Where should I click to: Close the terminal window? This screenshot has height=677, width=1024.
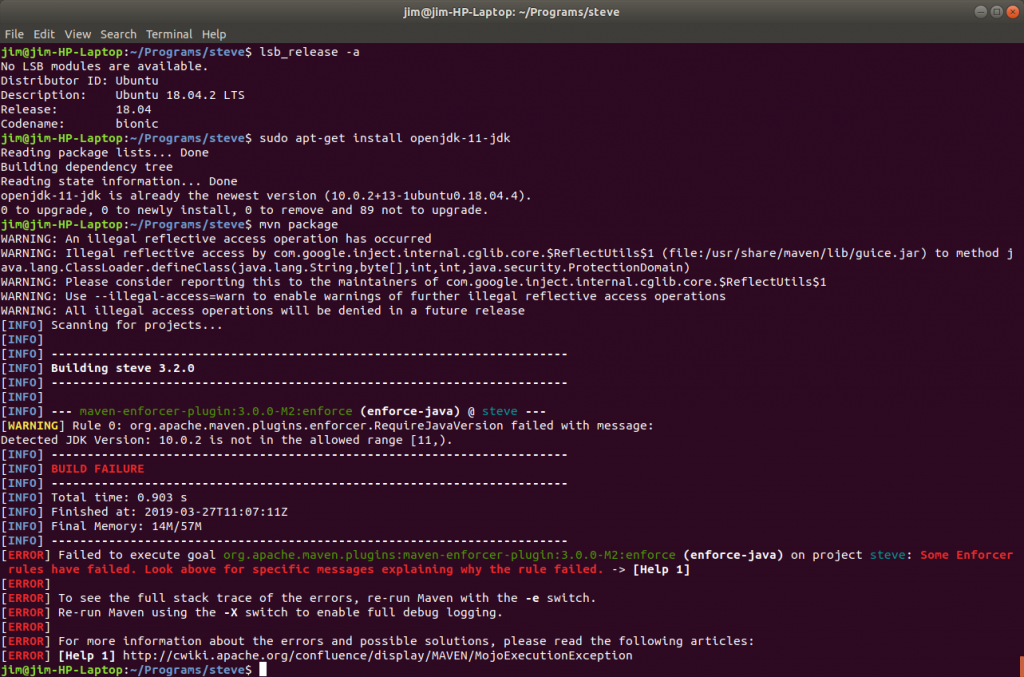[1012, 12]
